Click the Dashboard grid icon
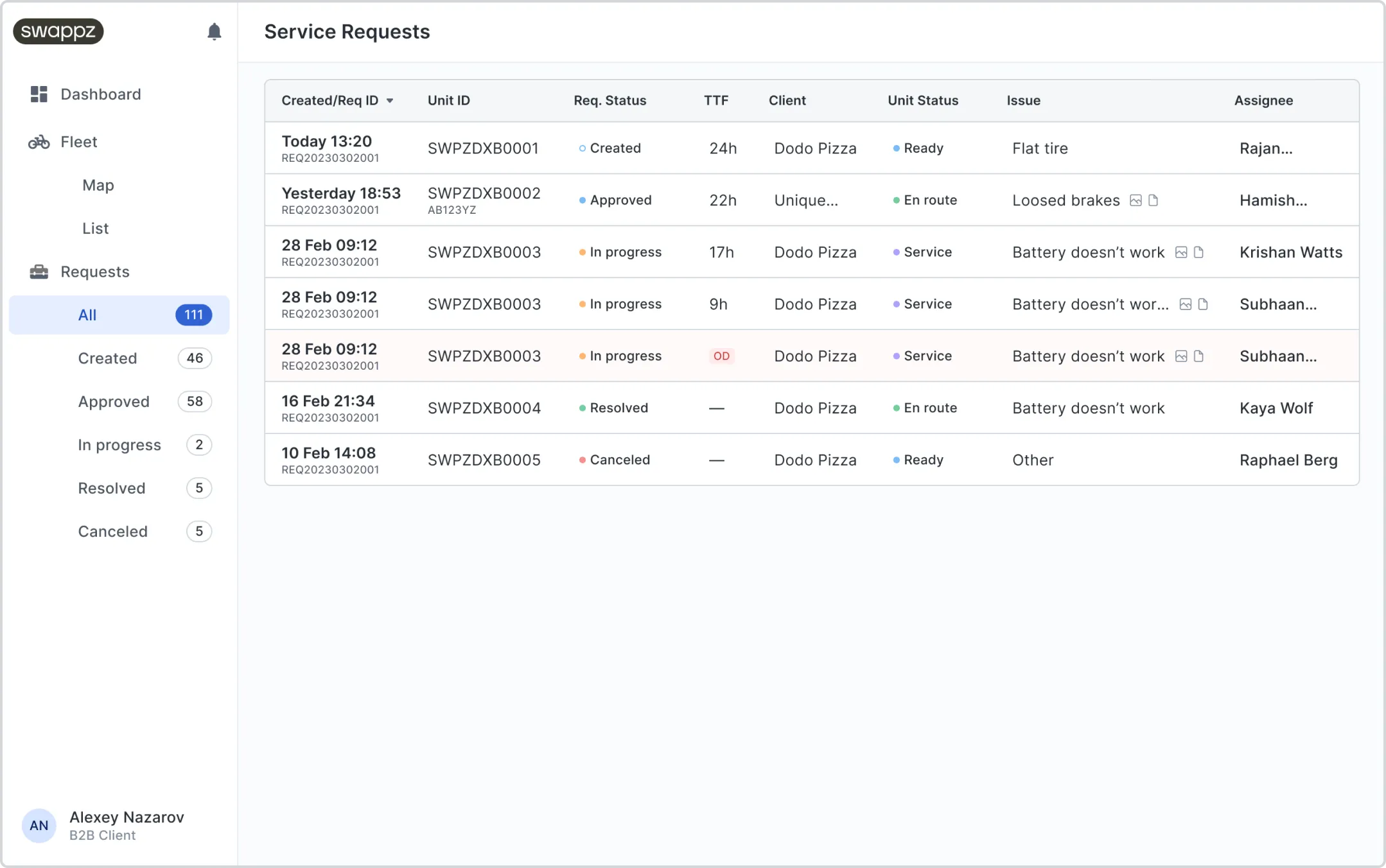This screenshot has height=868, width=1386. [x=39, y=94]
